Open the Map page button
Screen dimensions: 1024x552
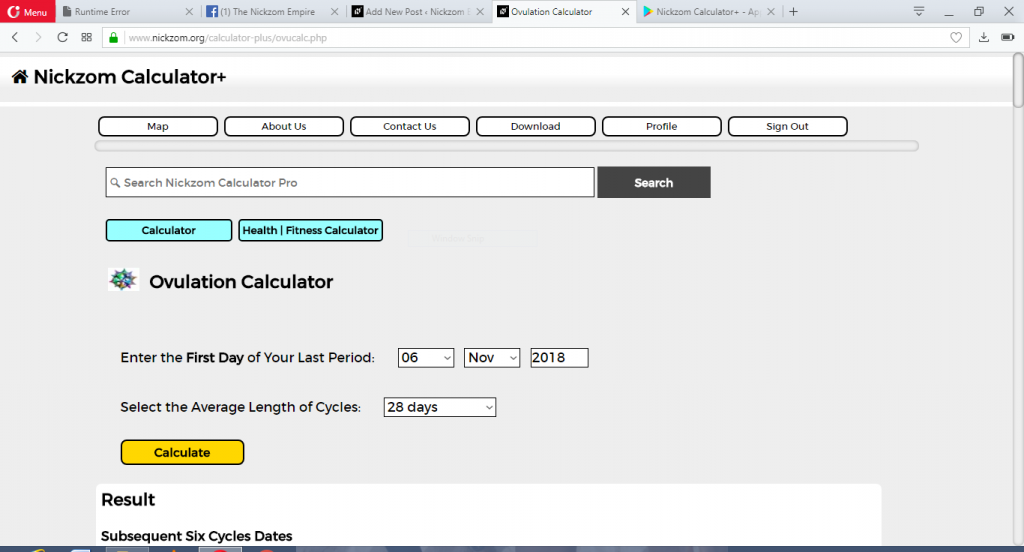coord(158,126)
